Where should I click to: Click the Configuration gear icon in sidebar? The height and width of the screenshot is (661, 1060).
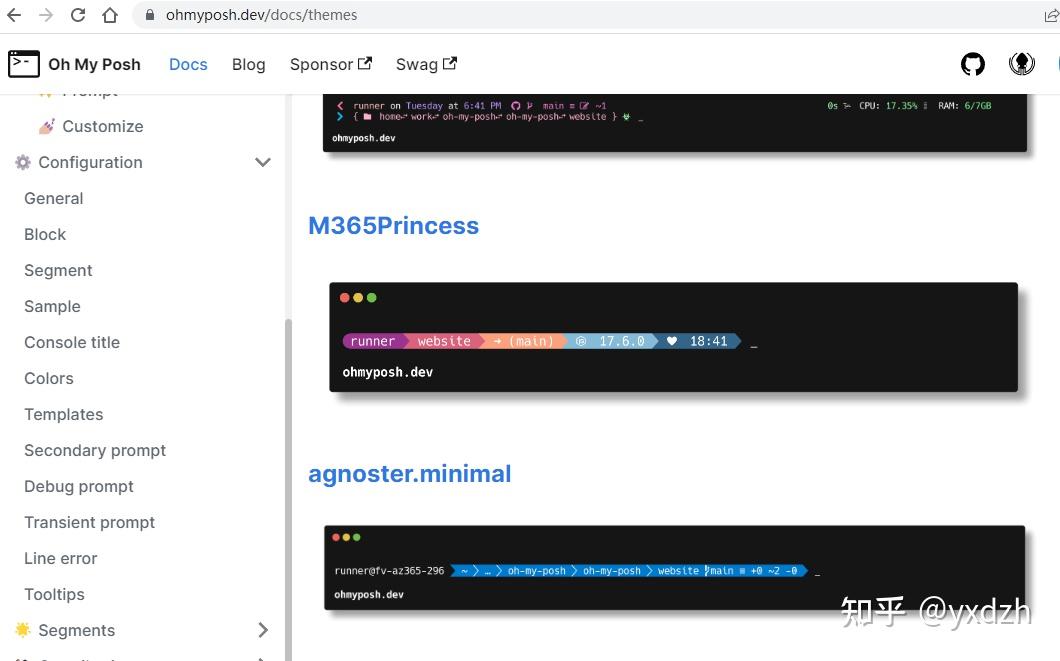click(22, 162)
